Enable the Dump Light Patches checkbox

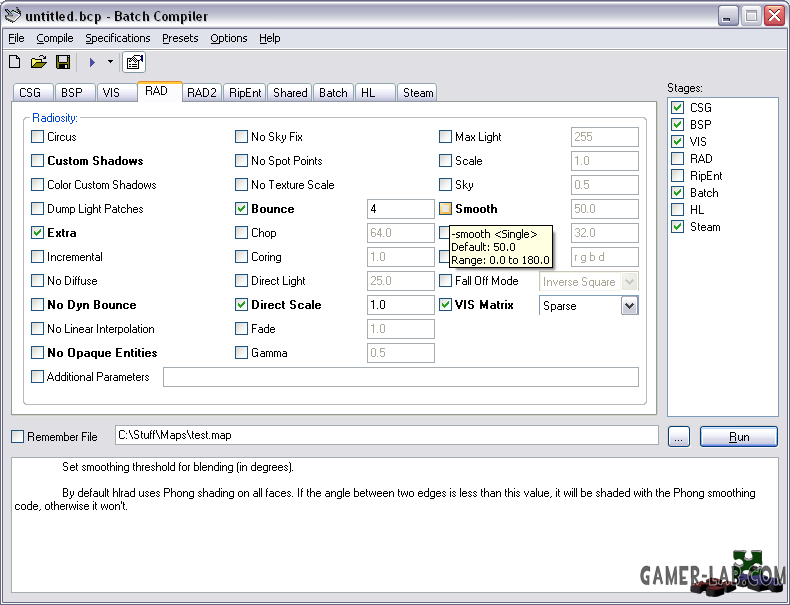click(37, 209)
